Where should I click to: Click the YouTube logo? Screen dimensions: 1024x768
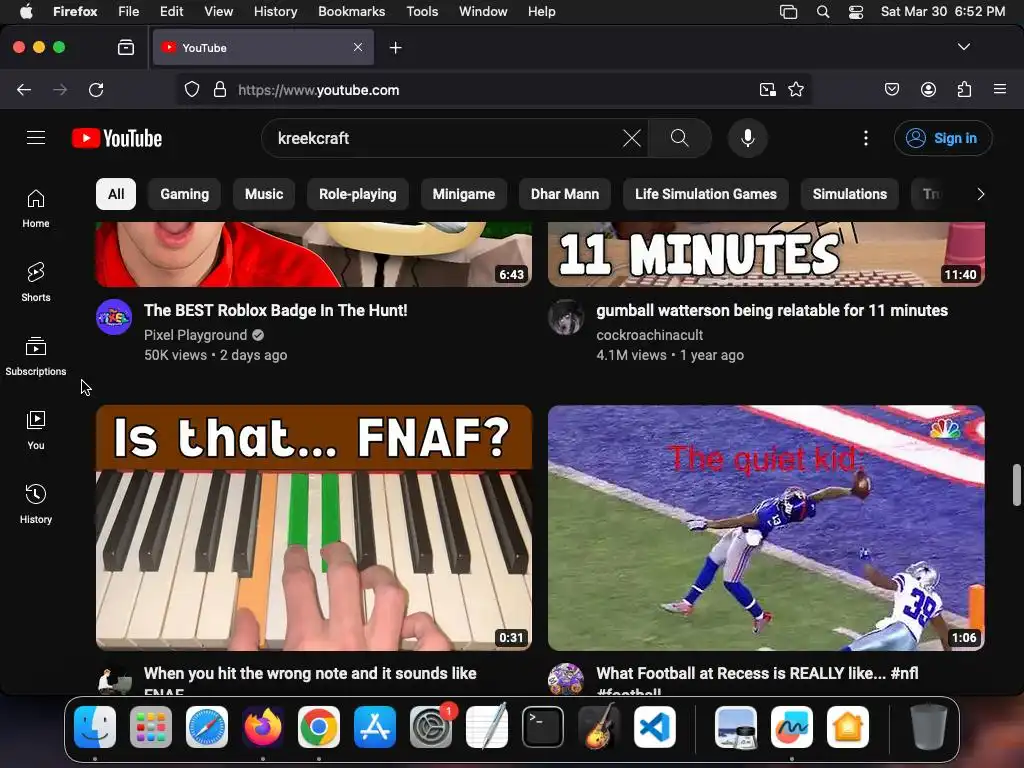(117, 138)
